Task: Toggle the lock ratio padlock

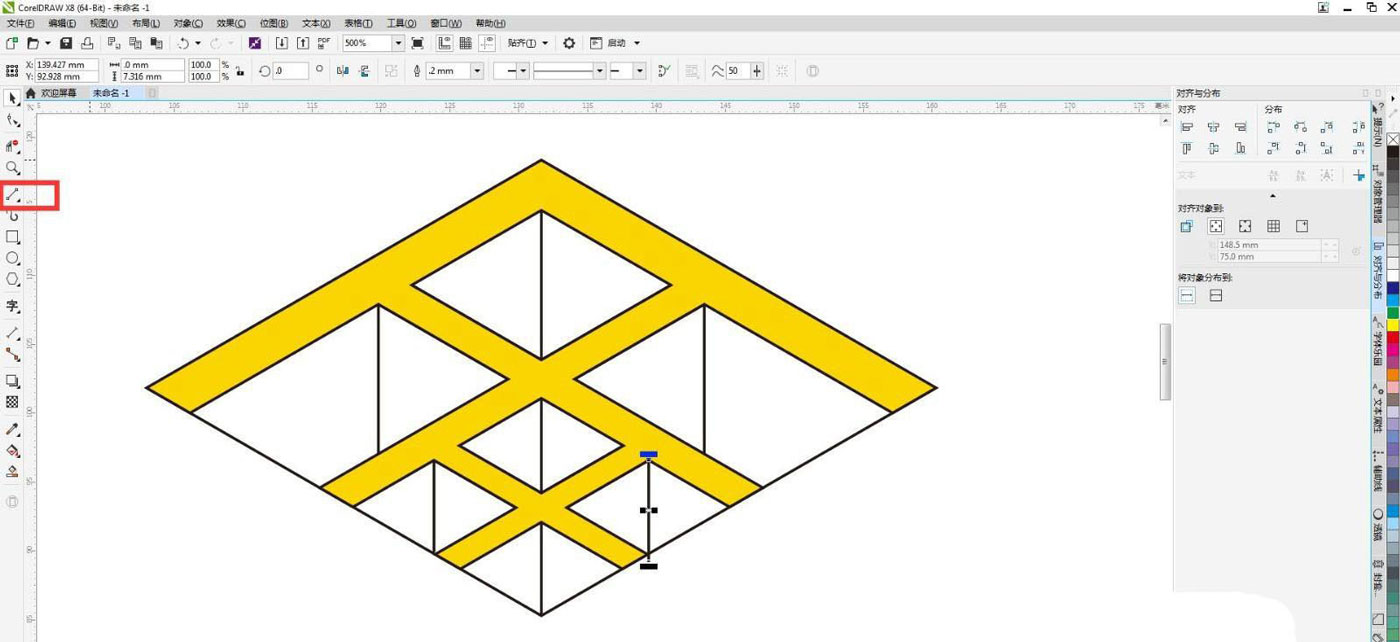Action: pos(239,71)
